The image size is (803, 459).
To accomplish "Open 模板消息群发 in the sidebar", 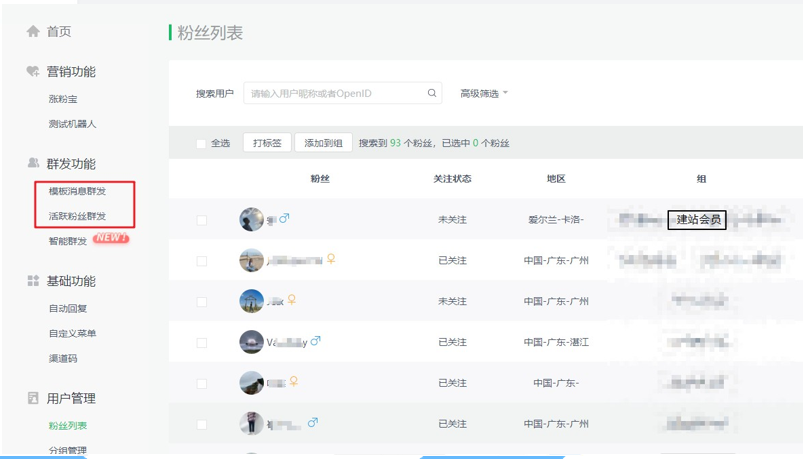I will point(77,191).
